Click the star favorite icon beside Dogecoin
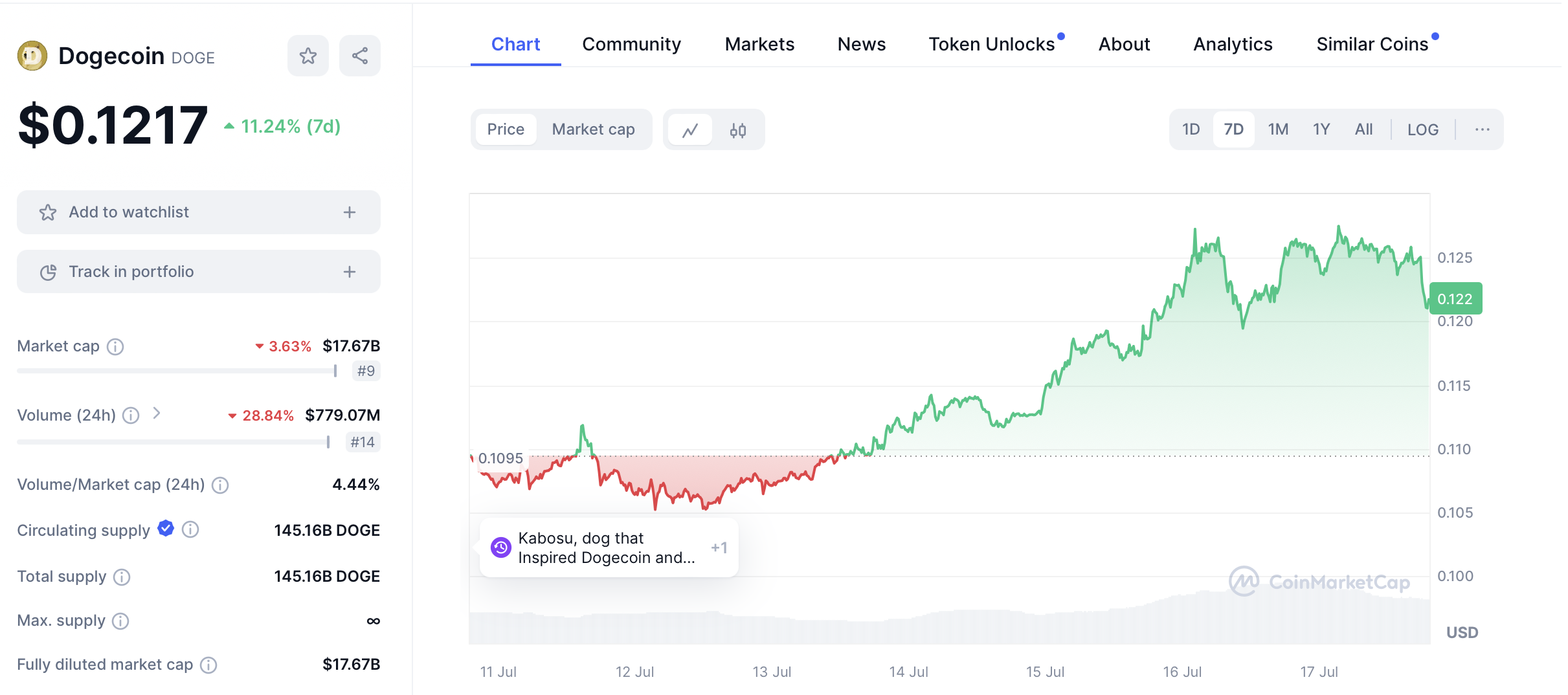The height and width of the screenshot is (695, 1568). pos(308,56)
